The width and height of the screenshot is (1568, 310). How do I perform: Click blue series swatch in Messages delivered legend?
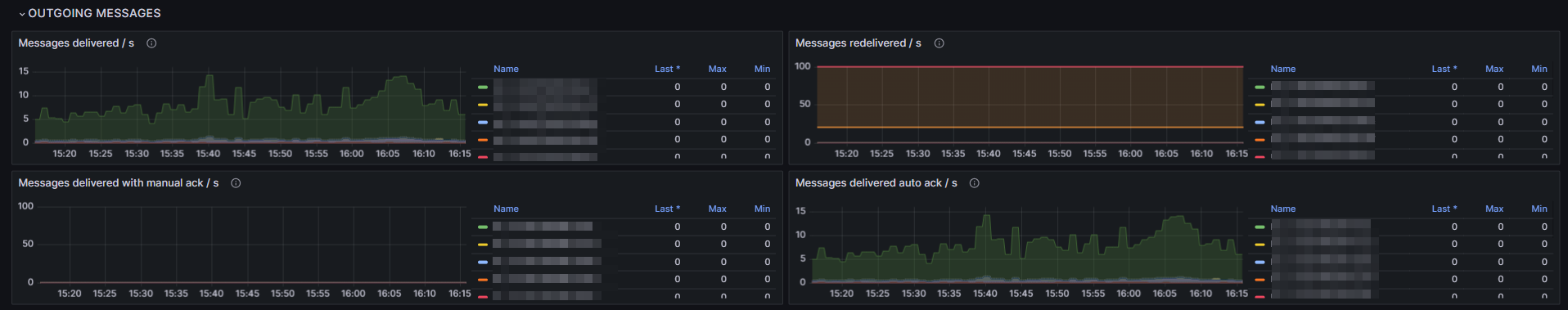pyautogui.click(x=483, y=122)
